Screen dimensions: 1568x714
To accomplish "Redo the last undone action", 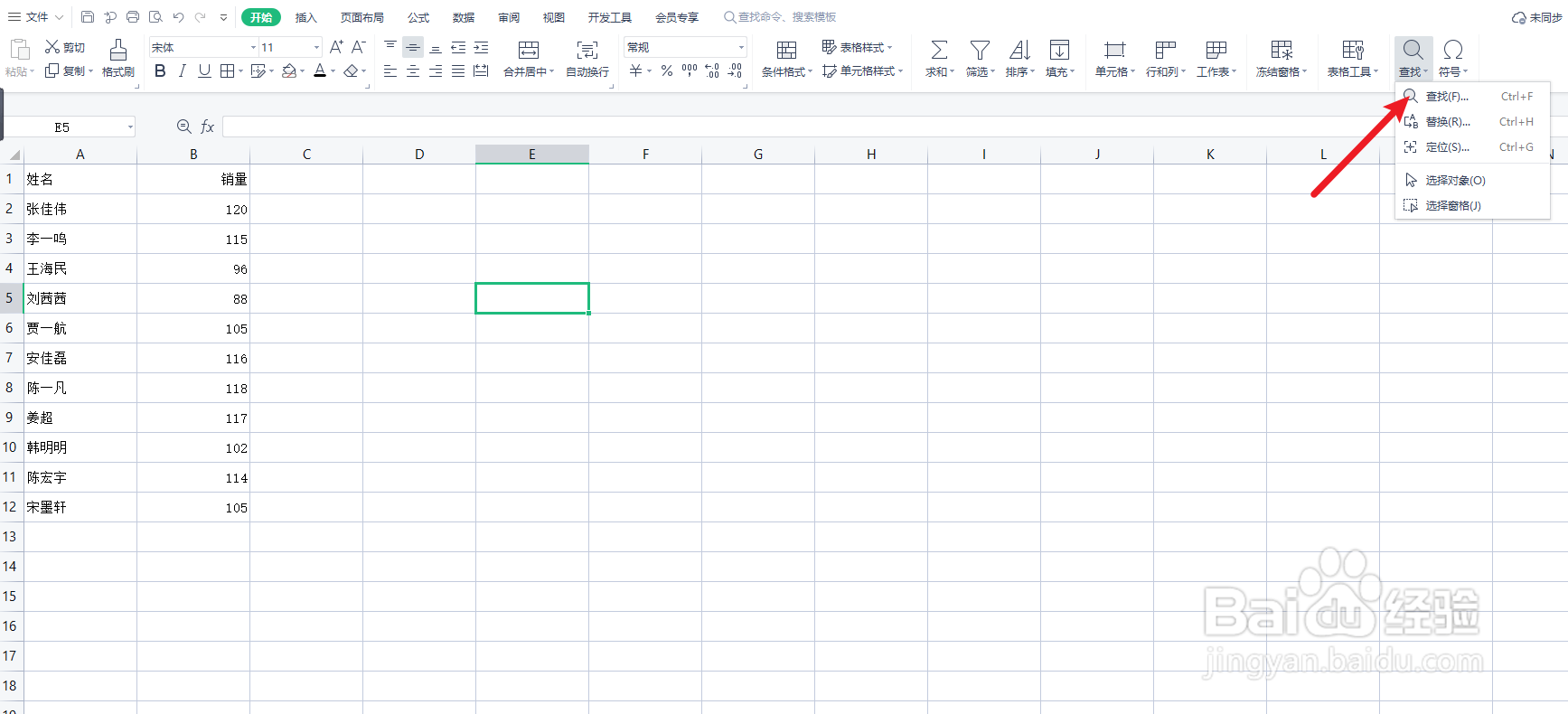I will coord(201,17).
